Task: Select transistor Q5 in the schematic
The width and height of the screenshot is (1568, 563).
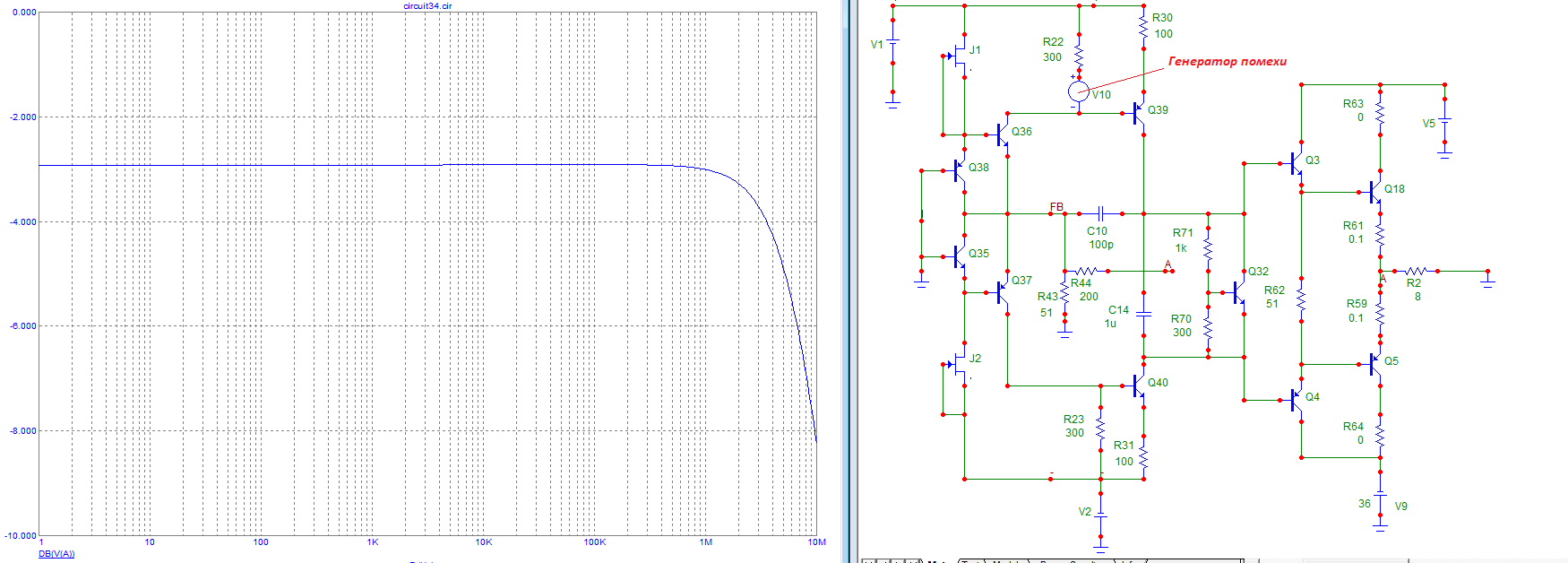Action: click(x=1374, y=364)
